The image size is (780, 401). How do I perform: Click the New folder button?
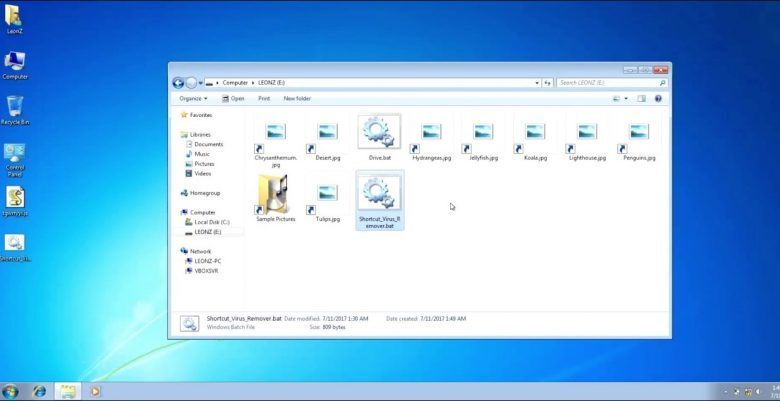point(297,99)
